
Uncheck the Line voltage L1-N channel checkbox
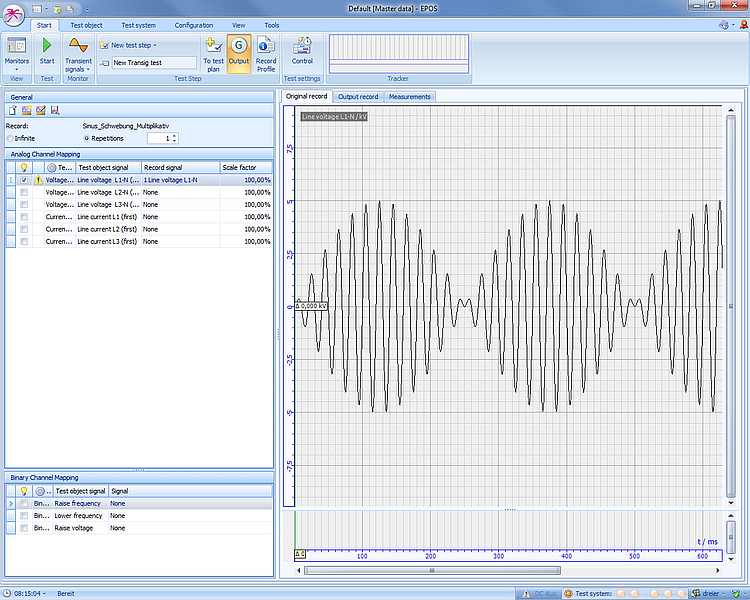tap(24, 180)
